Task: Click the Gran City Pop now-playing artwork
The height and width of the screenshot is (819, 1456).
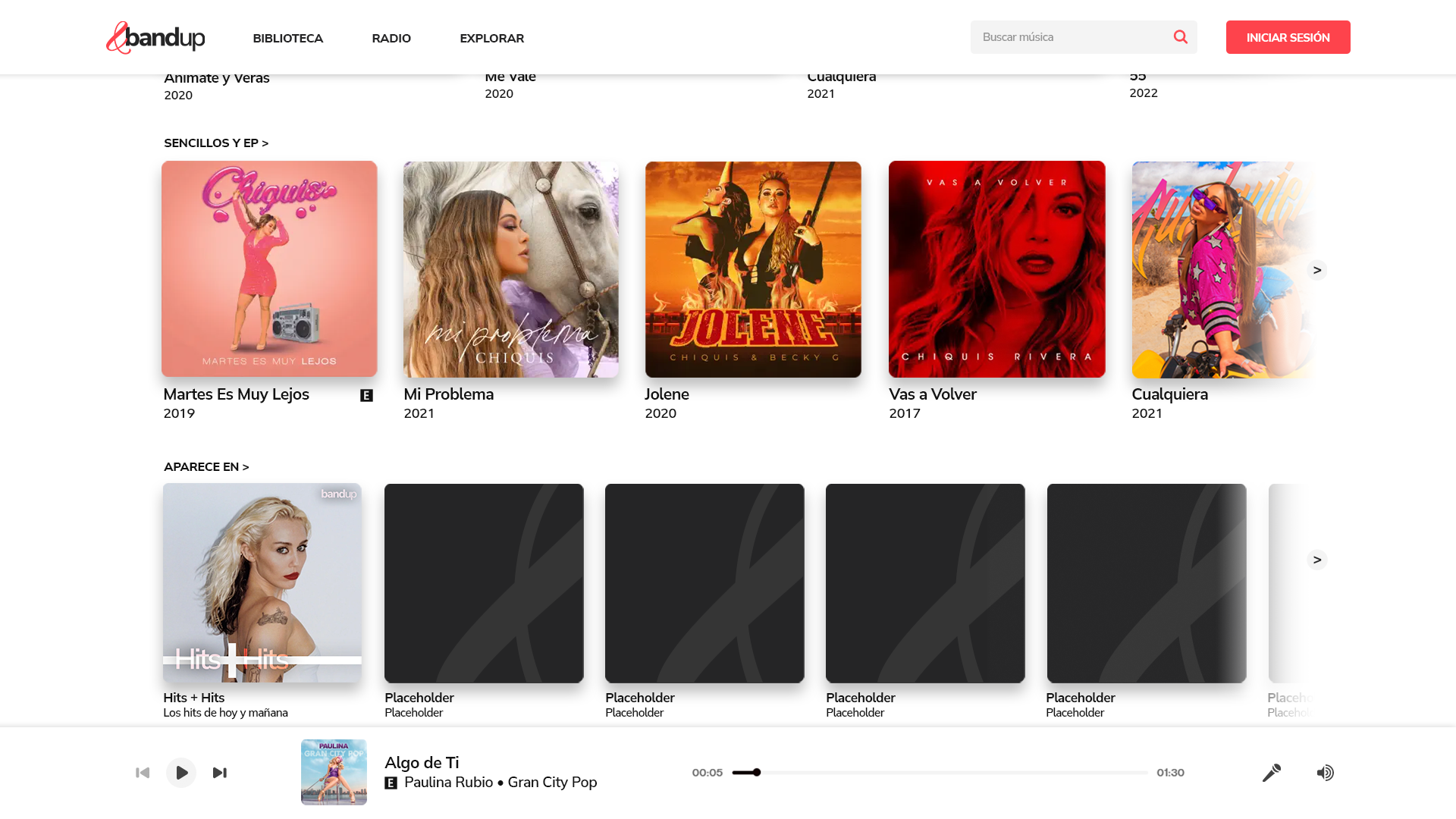Action: [334, 772]
